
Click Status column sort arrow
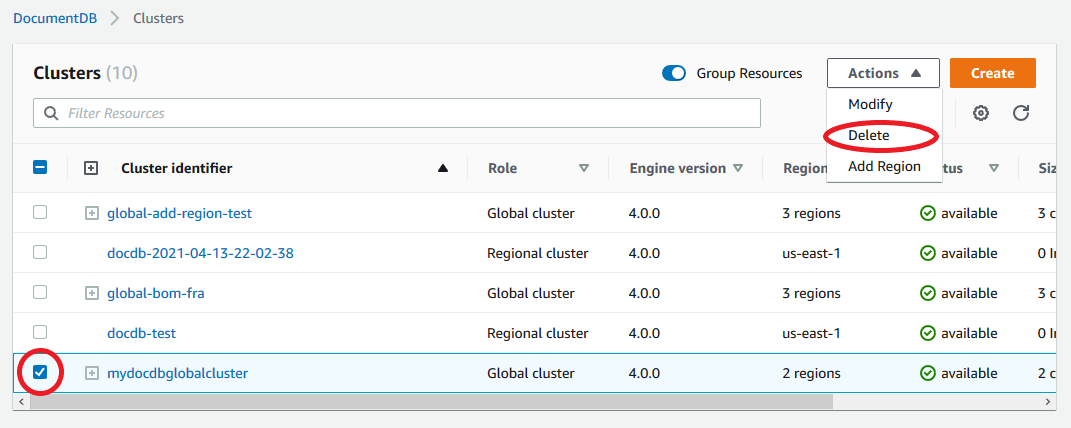click(x=994, y=169)
